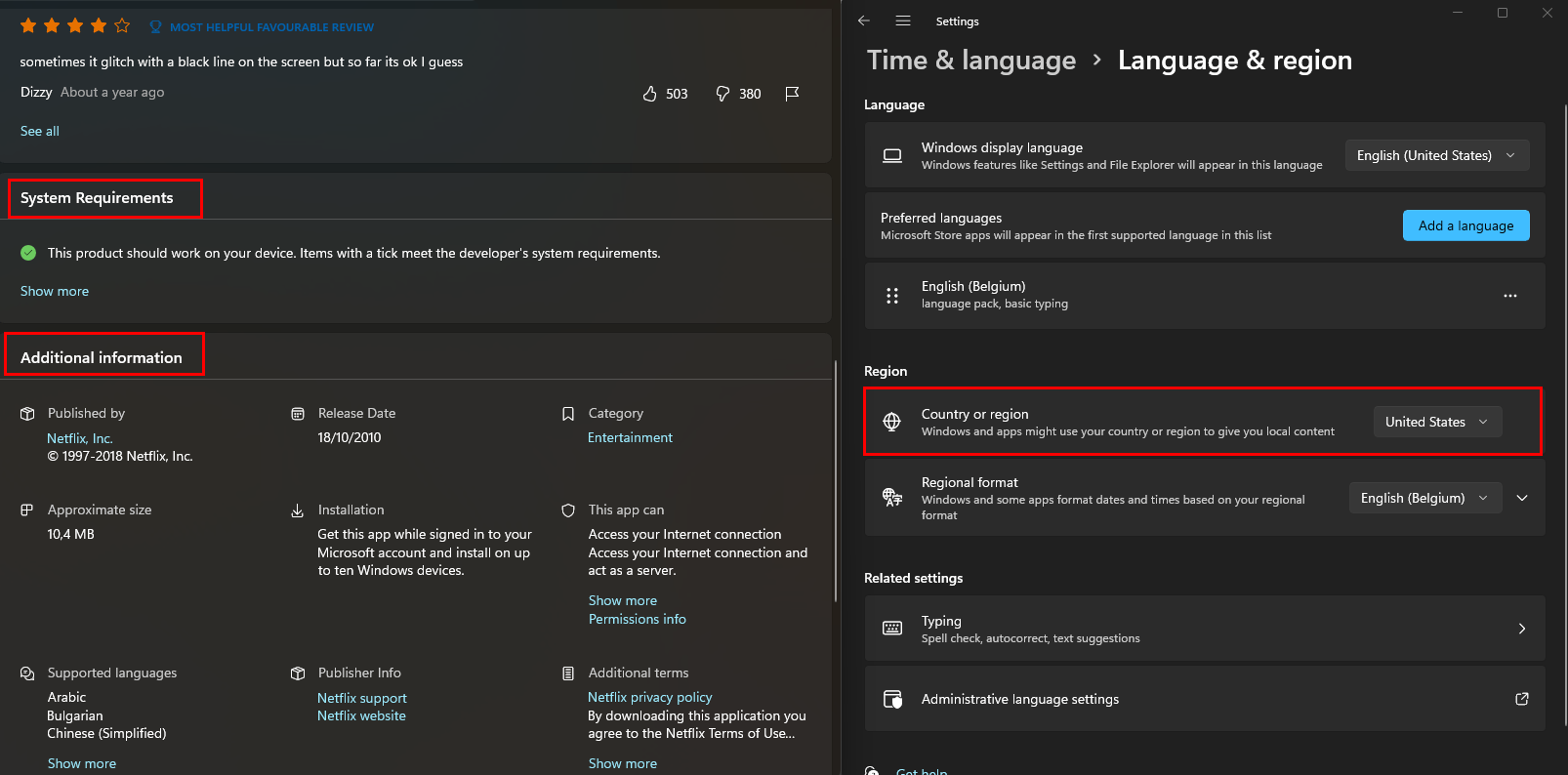Click the Country or region globe icon

click(892, 422)
